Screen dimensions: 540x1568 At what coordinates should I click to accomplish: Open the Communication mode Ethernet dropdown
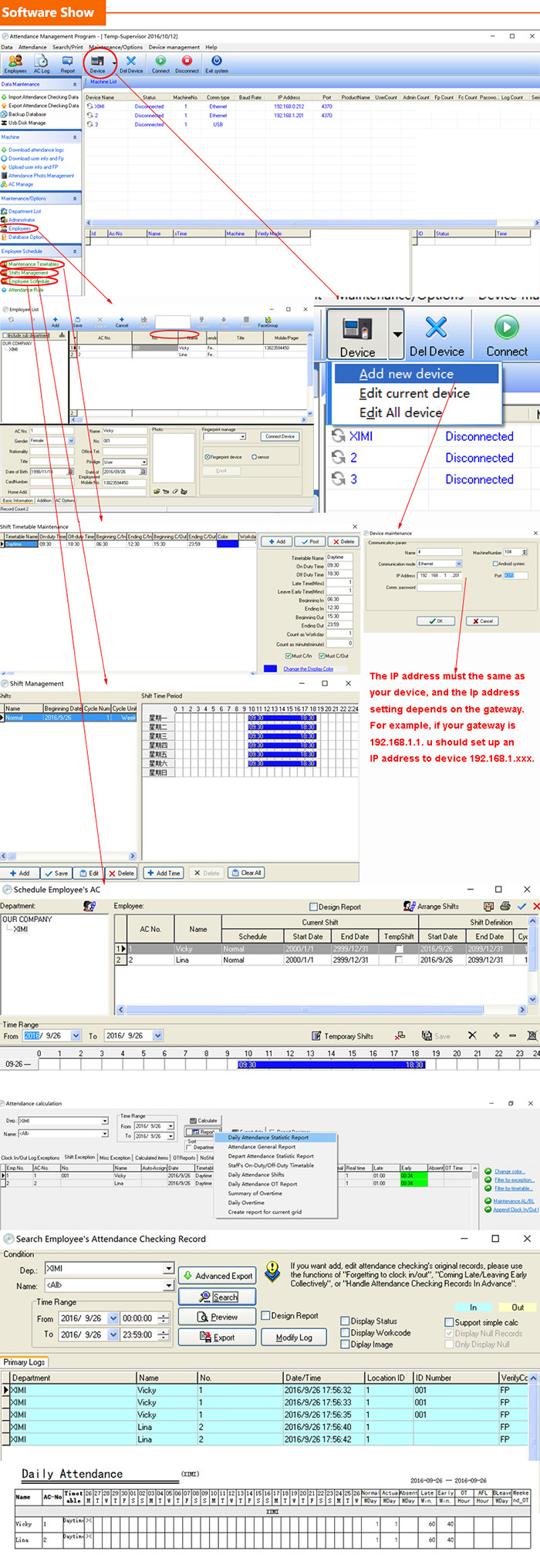tap(458, 564)
